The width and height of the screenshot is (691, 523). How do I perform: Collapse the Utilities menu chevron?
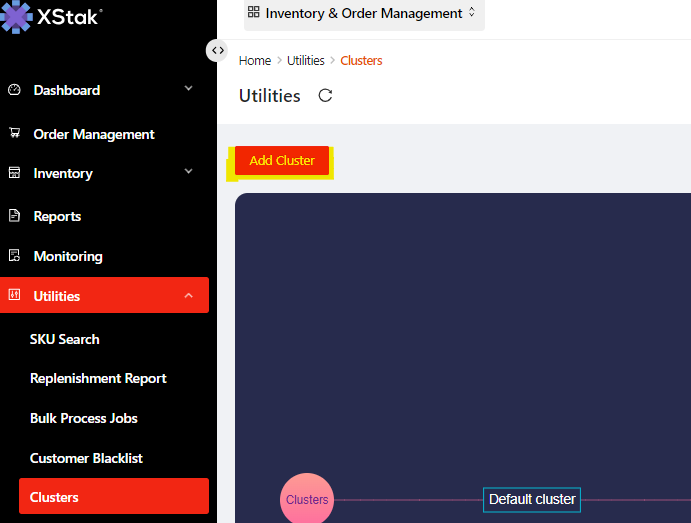tap(188, 296)
